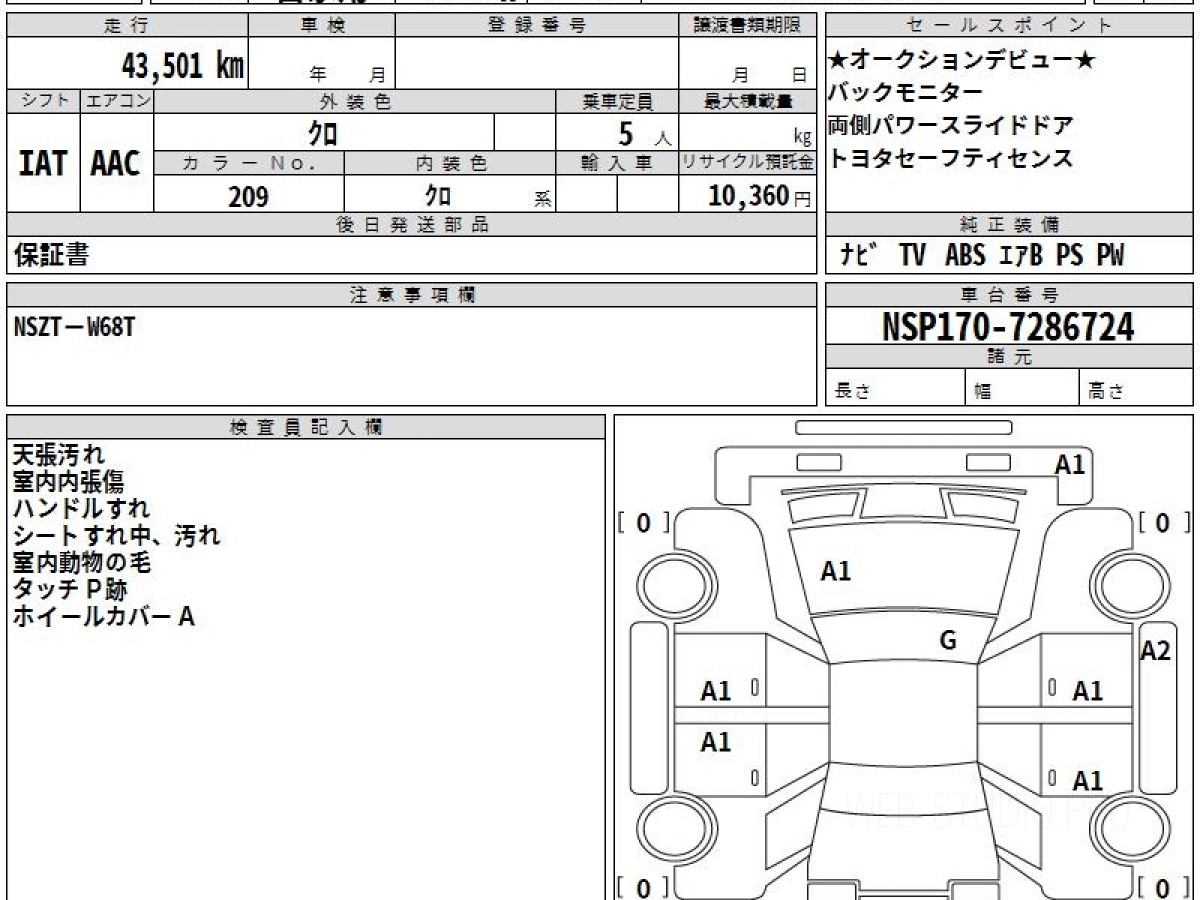
Task: Click the 両側パワースライドドア line
Action: 951,126
